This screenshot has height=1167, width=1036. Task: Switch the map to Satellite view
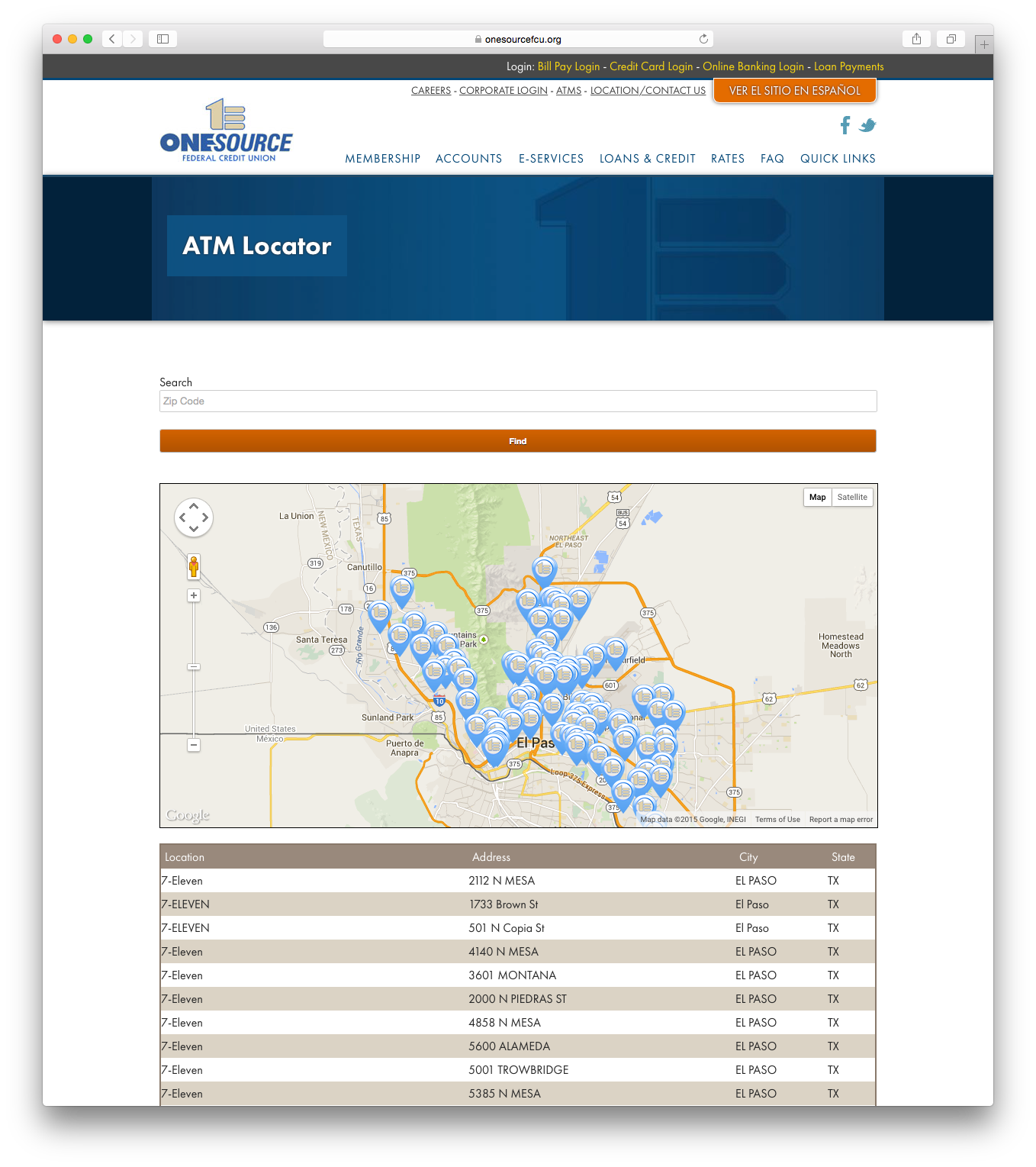click(852, 497)
